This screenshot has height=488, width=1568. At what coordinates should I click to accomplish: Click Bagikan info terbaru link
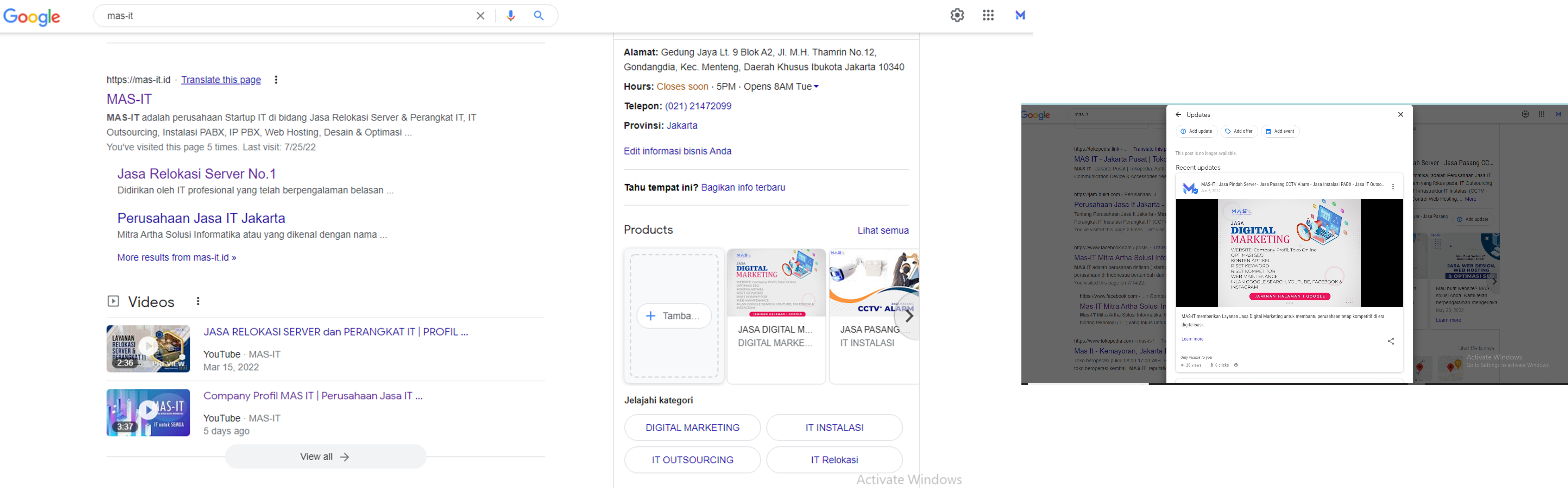(743, 188)
